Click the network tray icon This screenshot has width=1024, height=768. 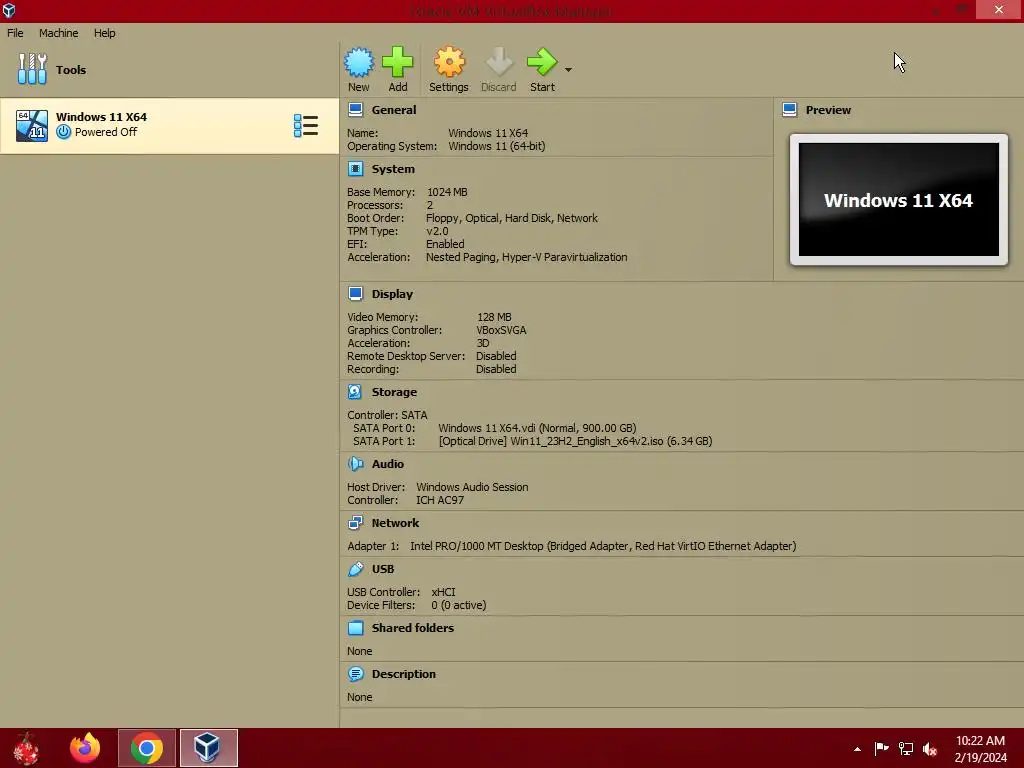pos(906,749)
